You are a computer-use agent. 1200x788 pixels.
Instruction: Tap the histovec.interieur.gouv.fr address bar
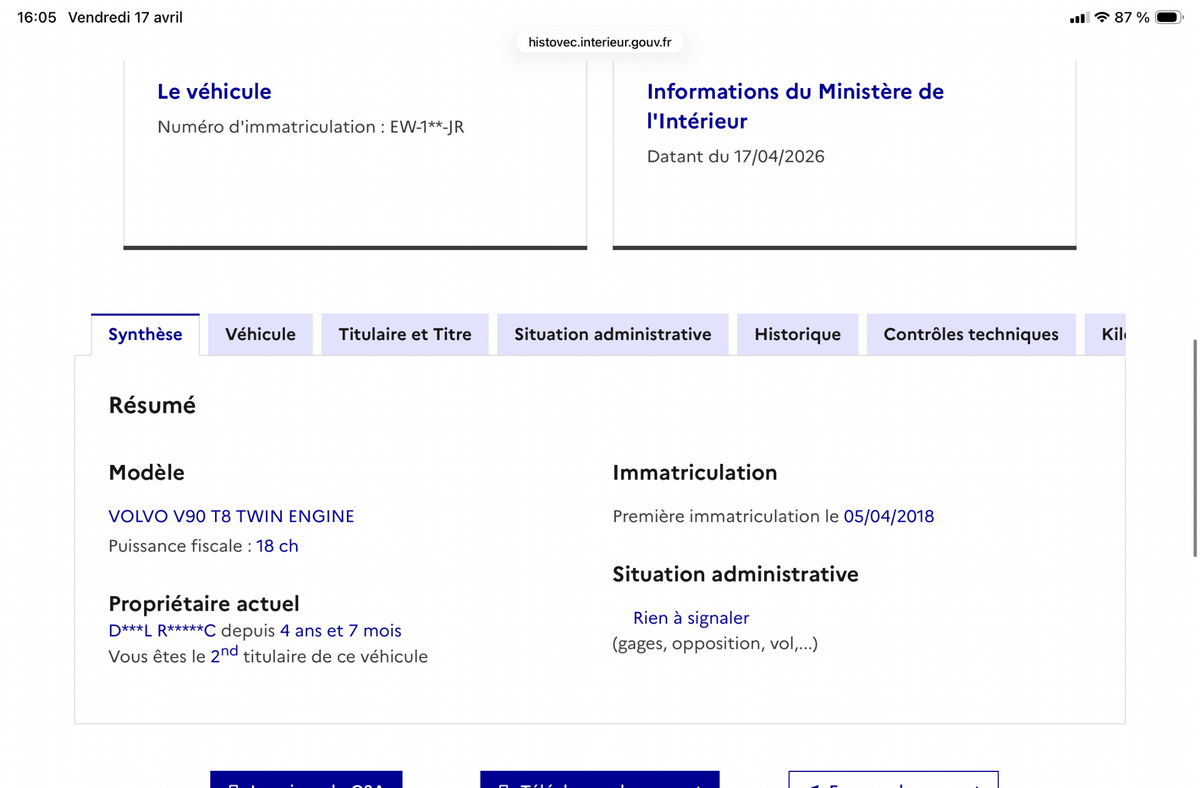click(x=600, y=42)
